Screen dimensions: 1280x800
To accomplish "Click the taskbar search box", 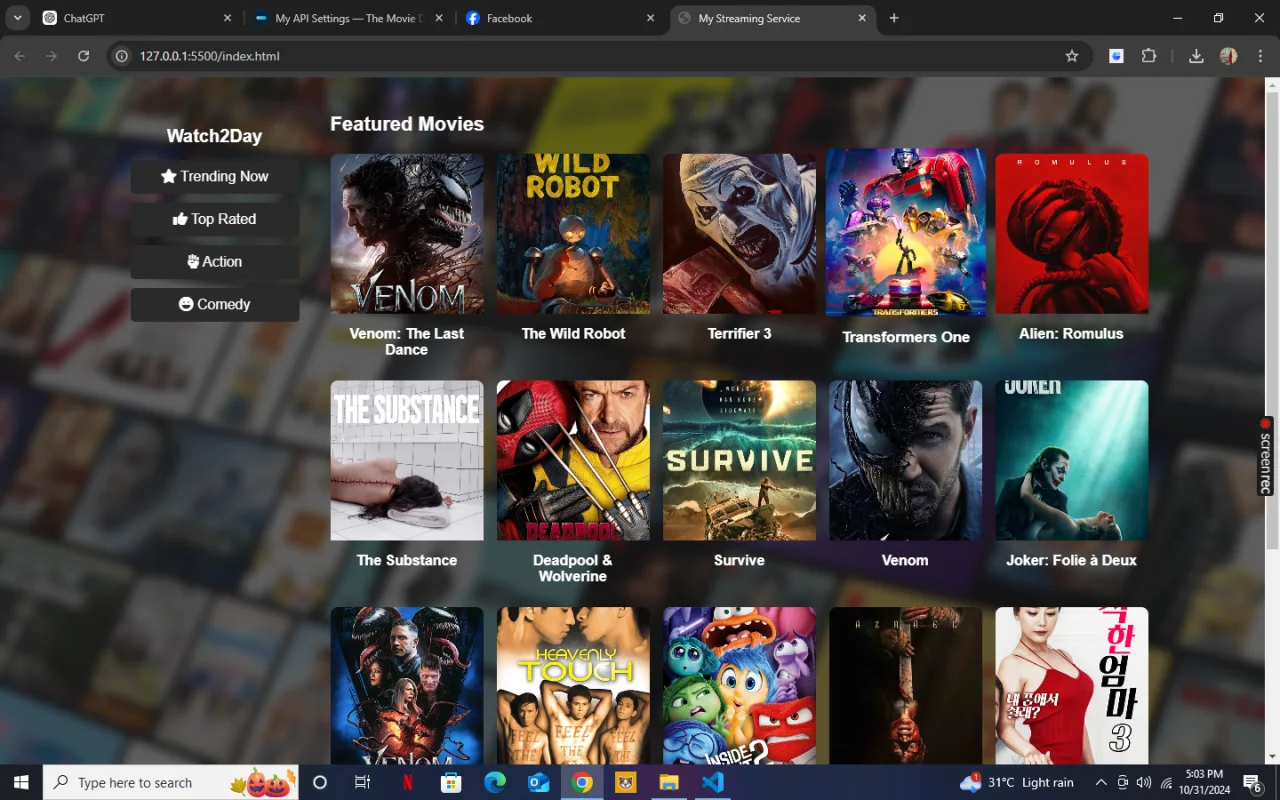I will coord(171,782).
